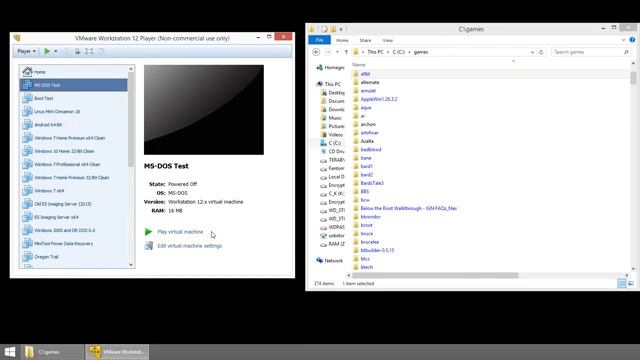Select the Android 64-Bit virtual machine
This screenshot has width=640, height=360.
[x=73, y=124]
